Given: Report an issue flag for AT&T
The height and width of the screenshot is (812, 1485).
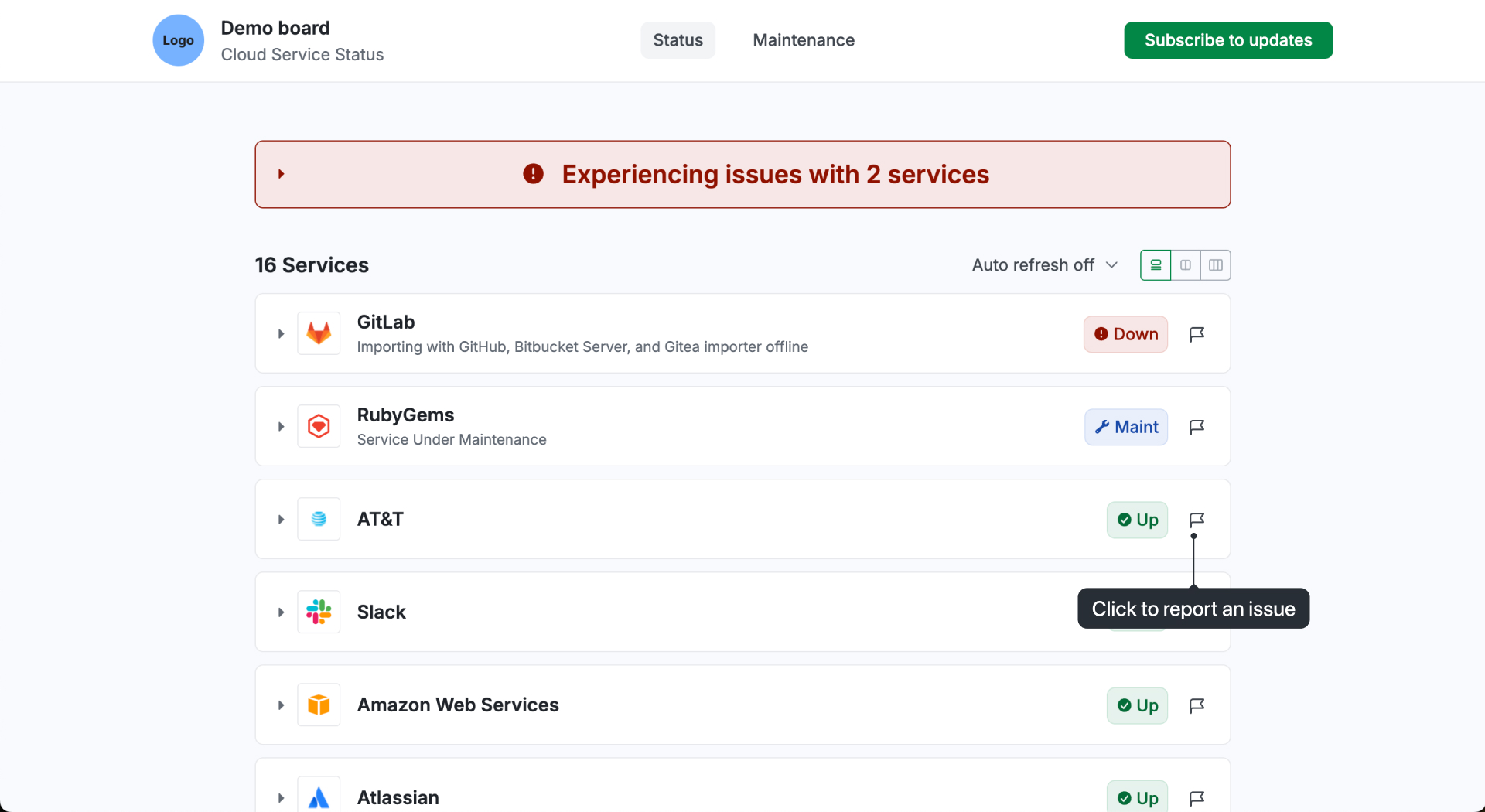Looking at the screenshot, I should tap(1197, 520).
